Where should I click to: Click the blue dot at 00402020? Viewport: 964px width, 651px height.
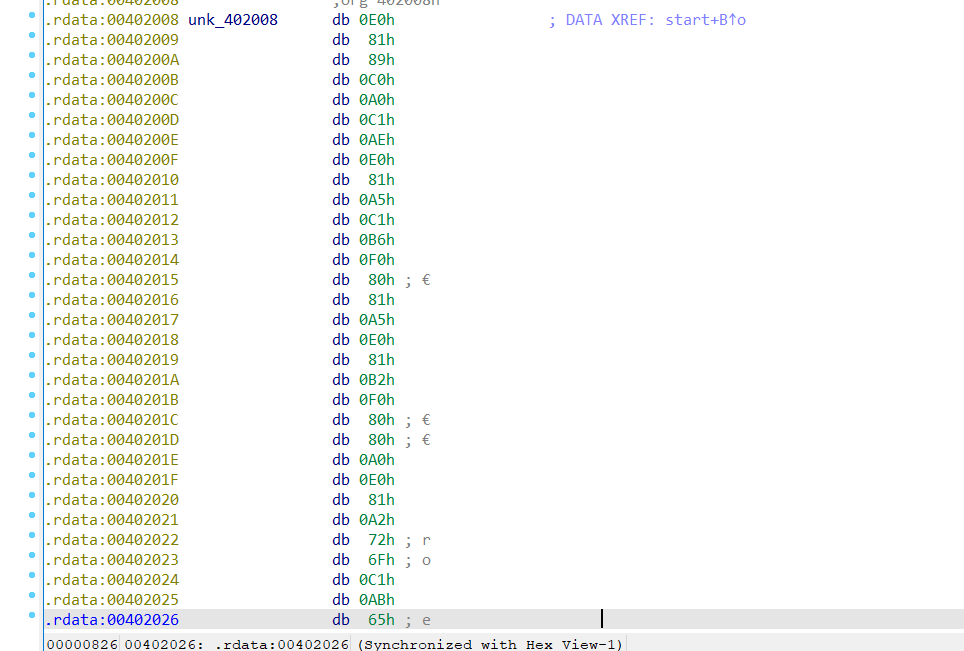pyautogui.click(x=32, y=497)
